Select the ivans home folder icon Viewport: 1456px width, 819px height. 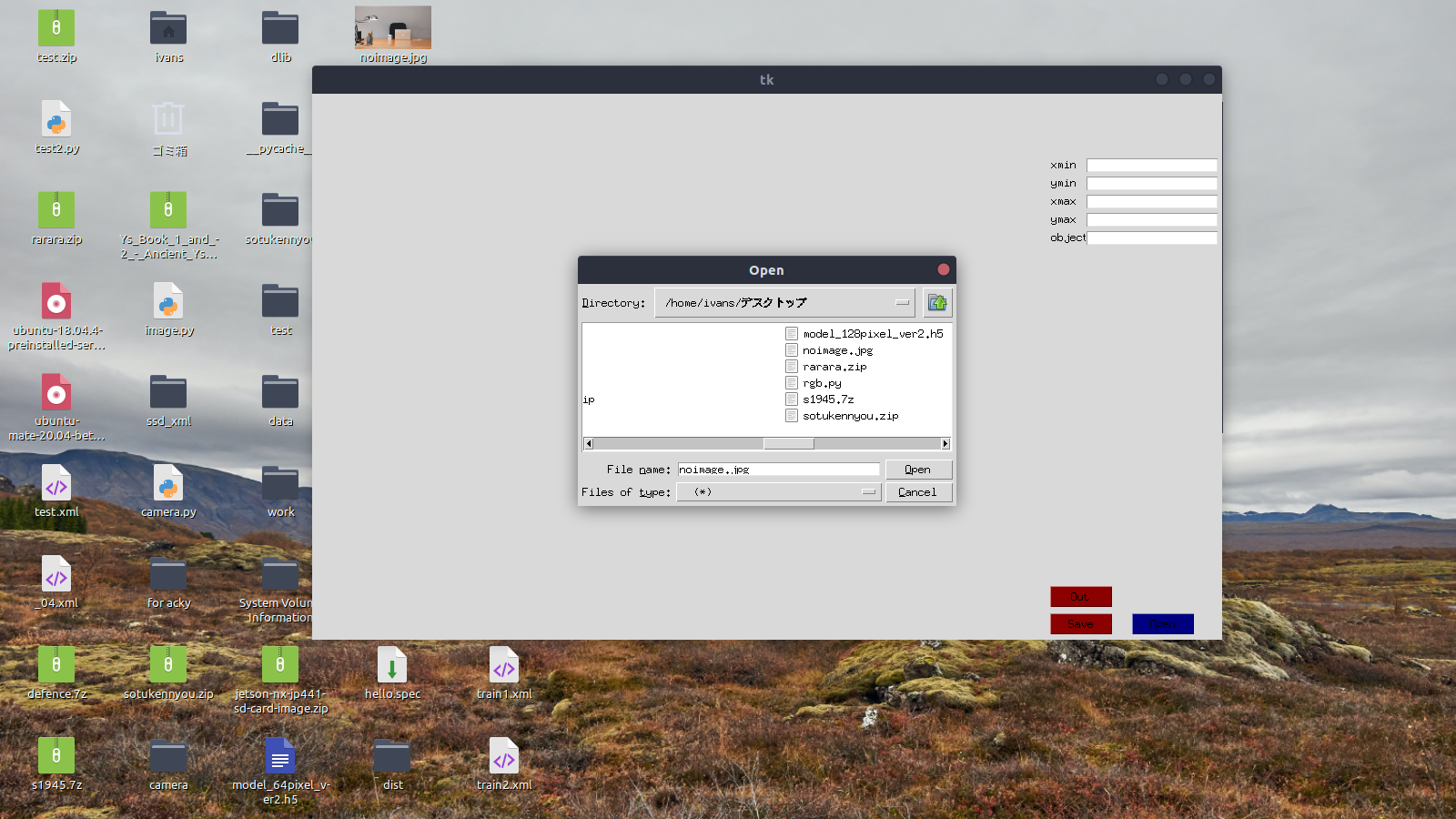[x=168, y=28]
